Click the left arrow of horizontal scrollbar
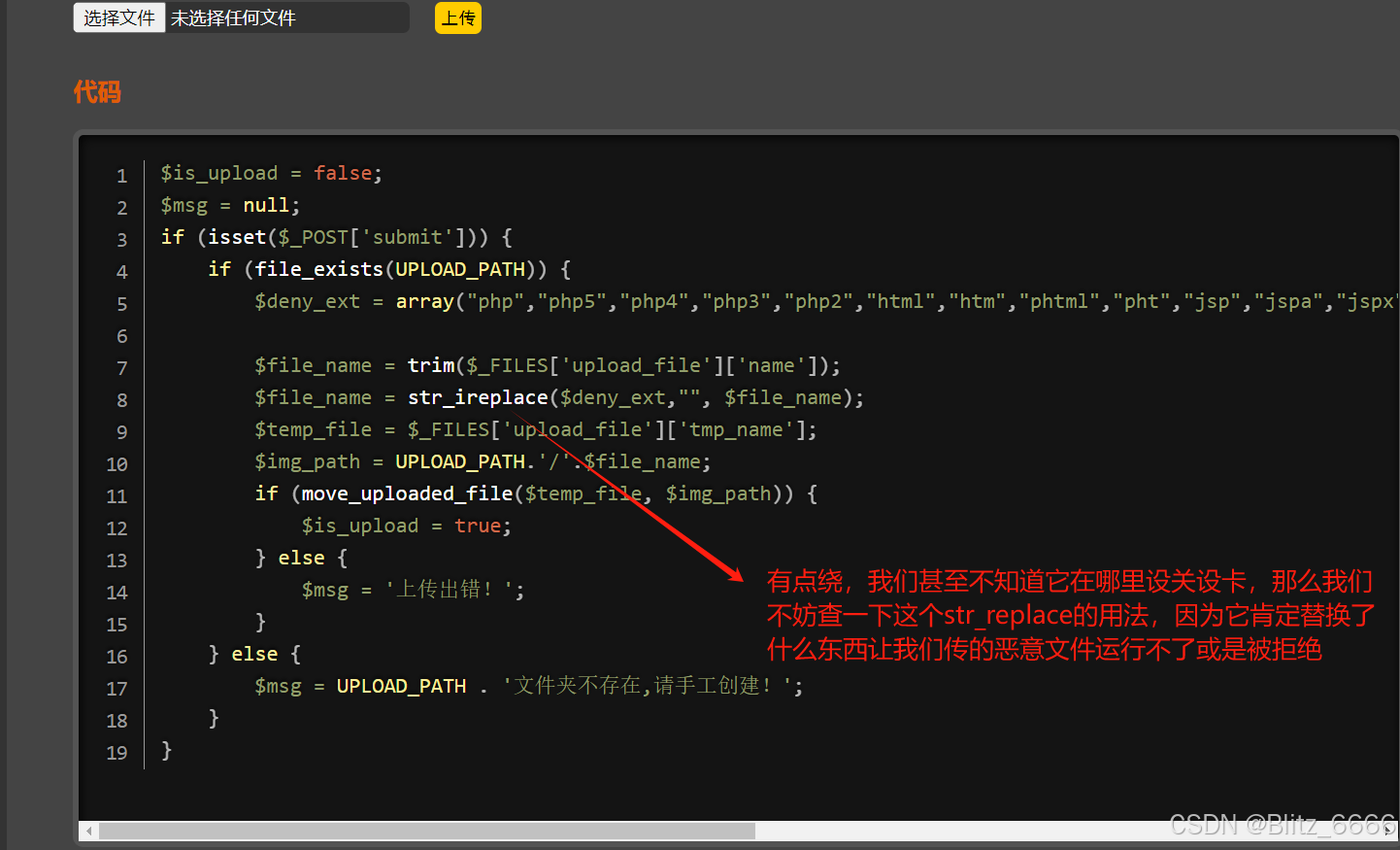Image resolution: width=1400 pixels, height=850 pixels. point(89,831)
